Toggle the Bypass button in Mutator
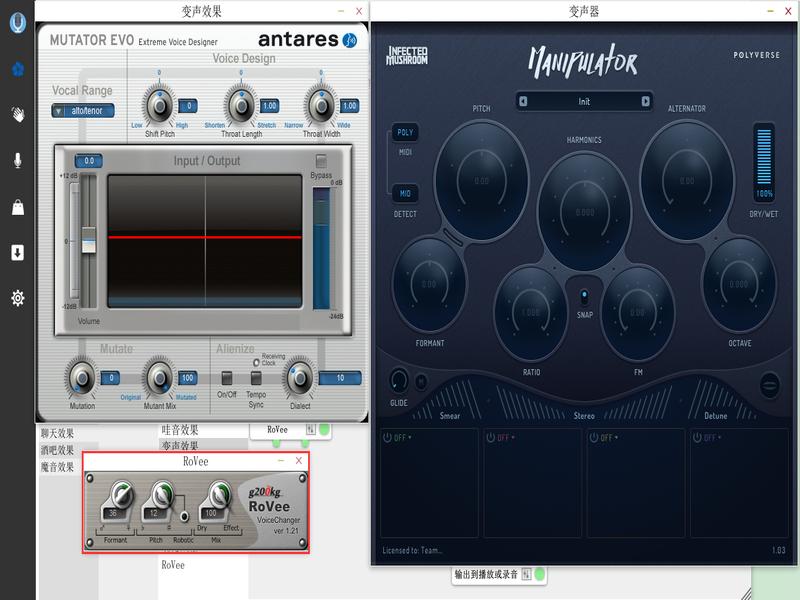 point(321,161)
